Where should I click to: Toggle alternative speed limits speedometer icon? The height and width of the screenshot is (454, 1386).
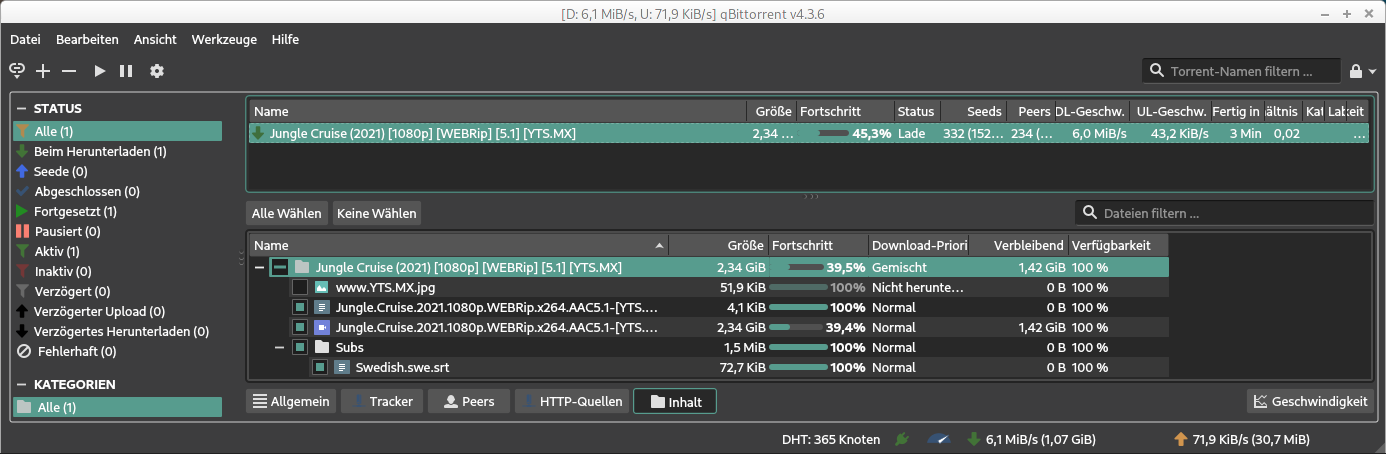938,439
